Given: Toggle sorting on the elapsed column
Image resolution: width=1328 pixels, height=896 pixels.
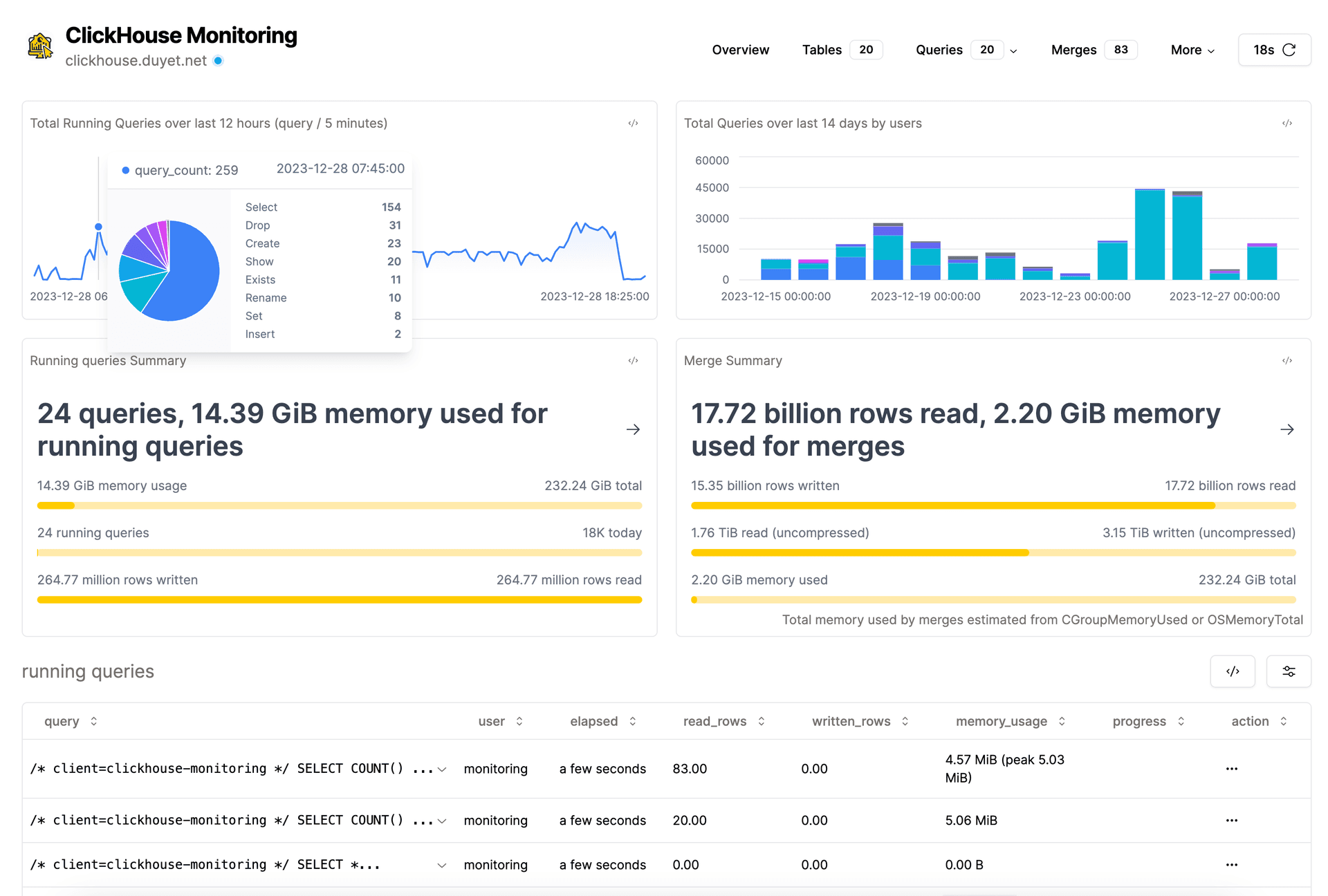Looking at the screenshot, I should click(631, 721).
